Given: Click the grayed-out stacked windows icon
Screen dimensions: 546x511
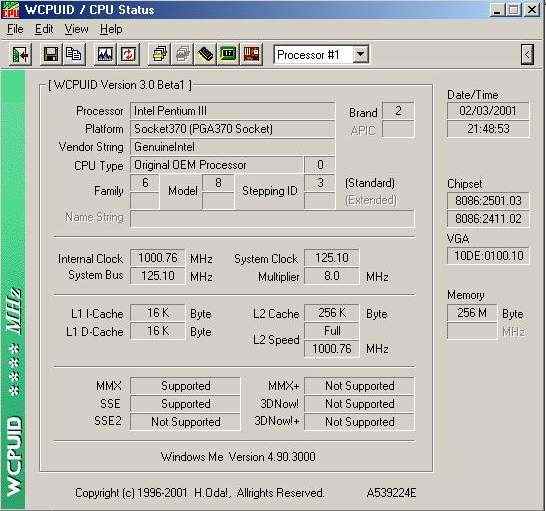Looking at the screenshot, I should [x=182, y=54].
